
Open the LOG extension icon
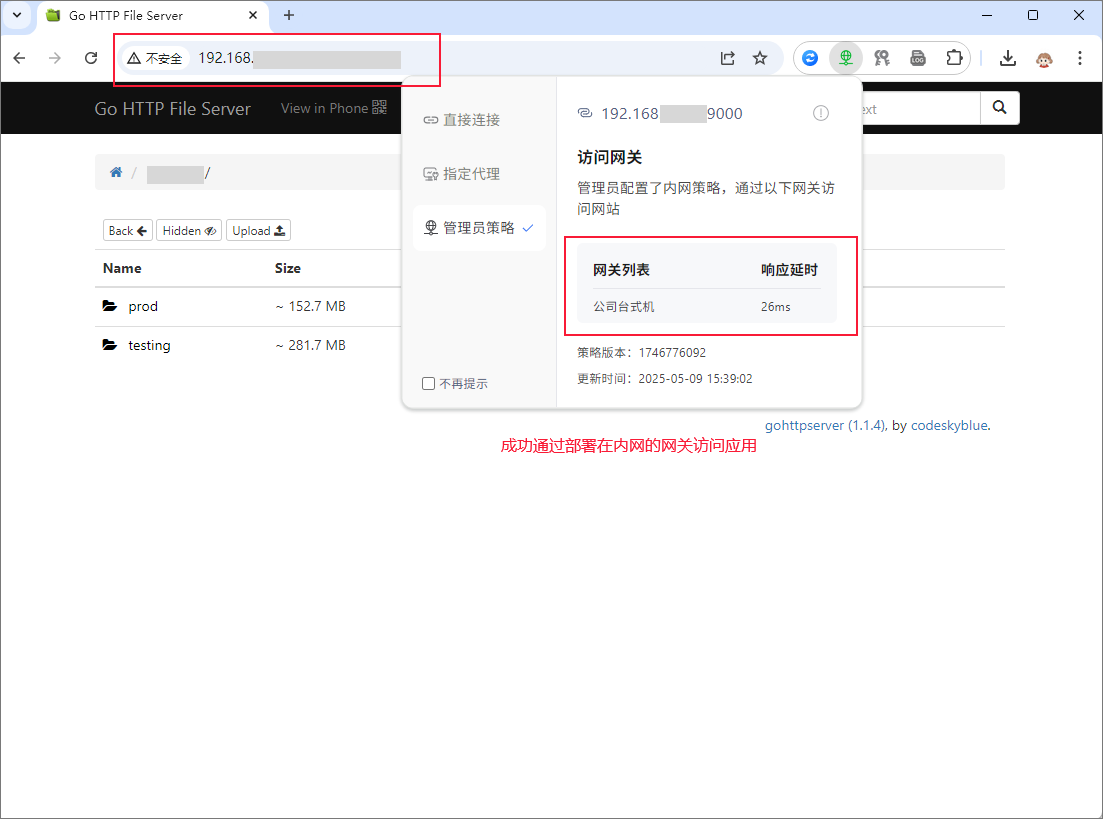click(918, 58)
